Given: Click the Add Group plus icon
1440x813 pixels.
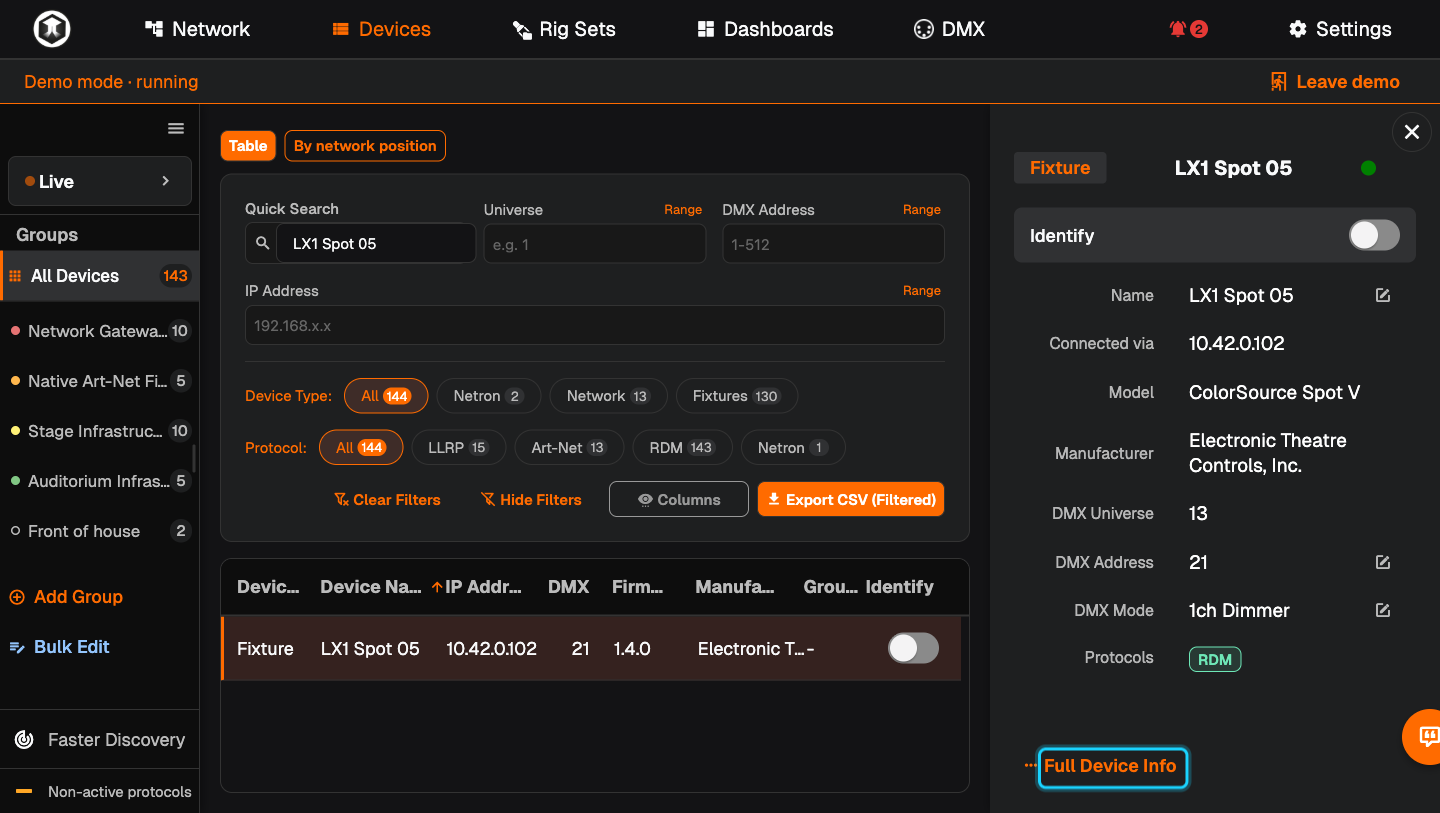Looking at the screenshot, I should pos(17,597).
